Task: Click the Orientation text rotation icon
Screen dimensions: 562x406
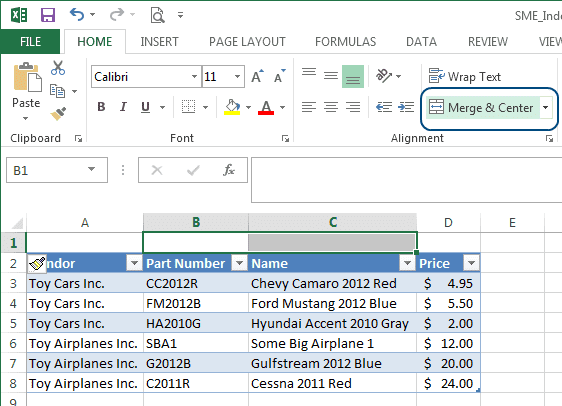Action: (x=384, y=76)
